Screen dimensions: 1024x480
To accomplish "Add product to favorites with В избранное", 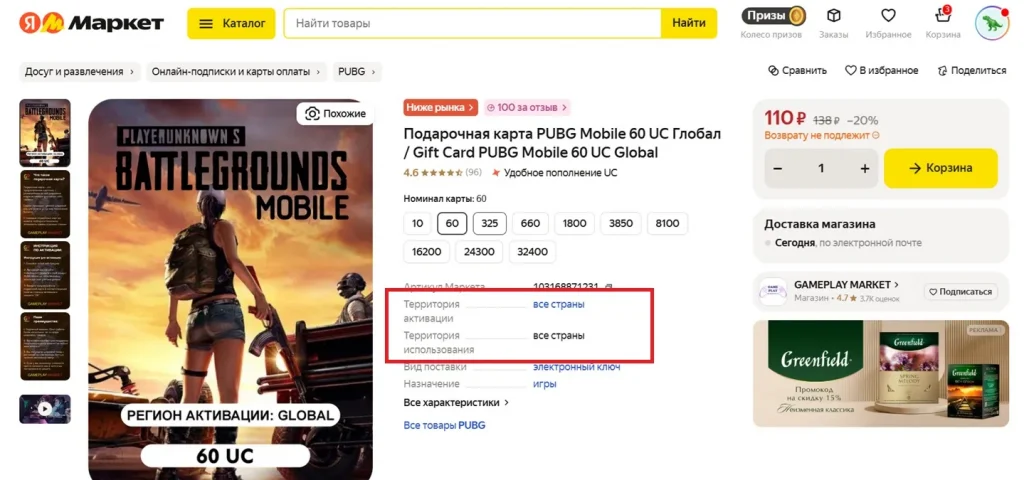I will [881, 71].
